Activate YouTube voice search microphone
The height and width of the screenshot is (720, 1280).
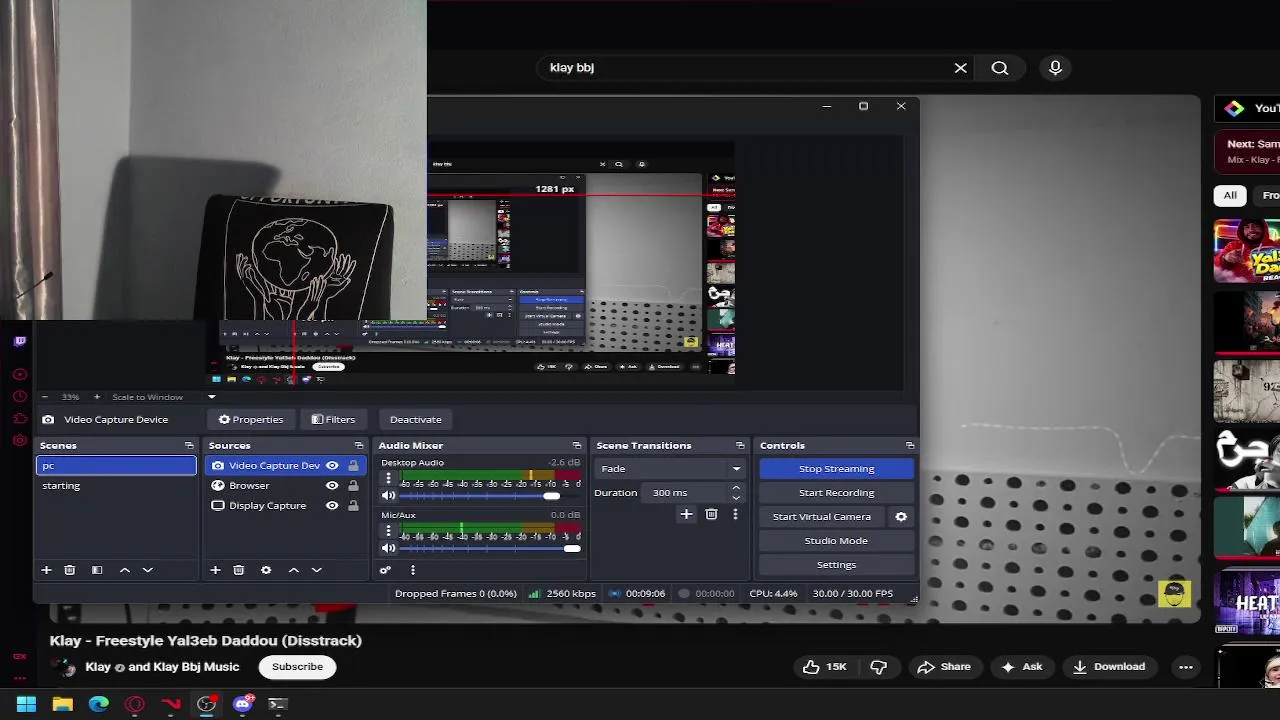coord(1055,68)
